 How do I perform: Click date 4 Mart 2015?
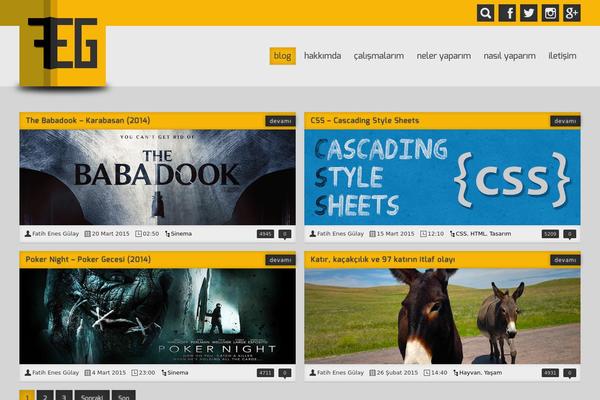point(109,372)
